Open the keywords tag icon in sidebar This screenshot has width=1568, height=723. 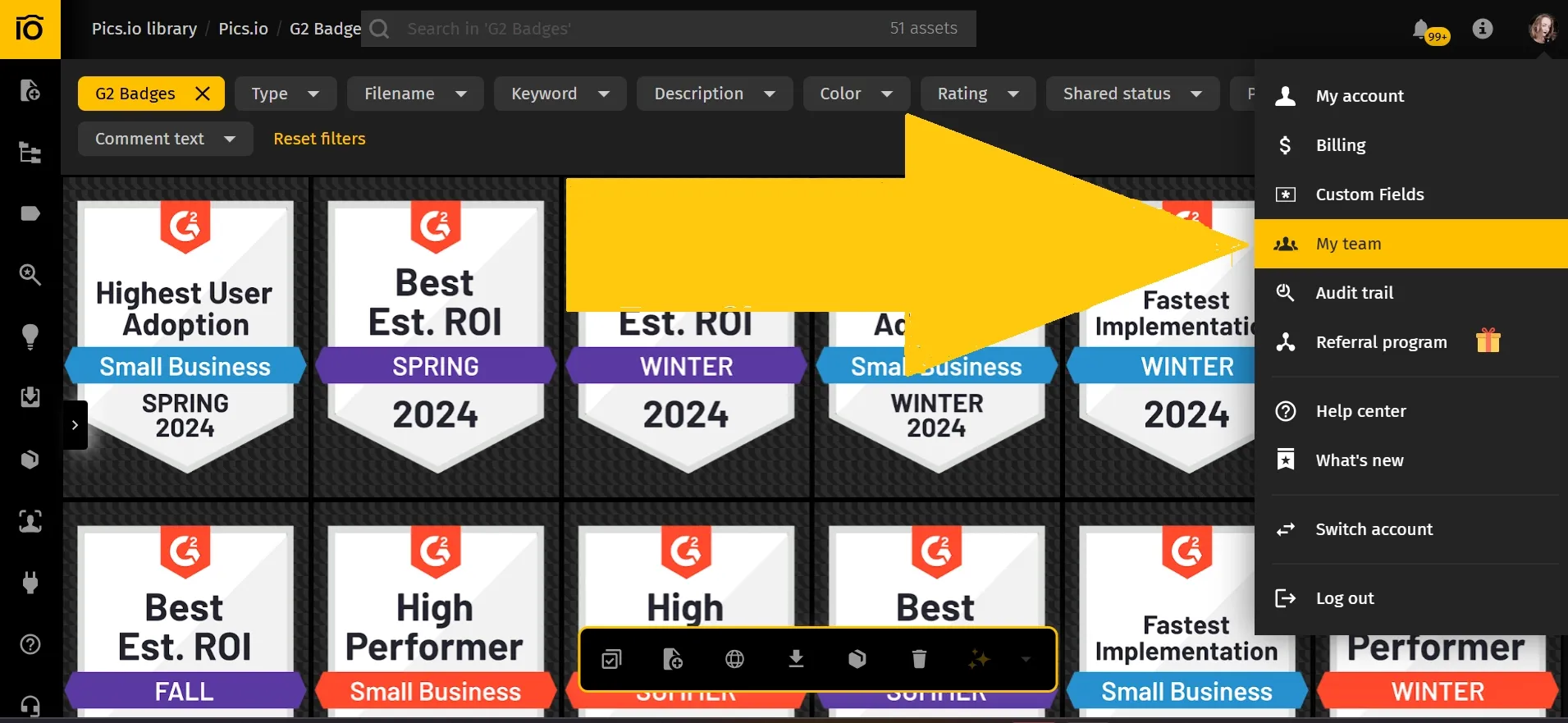pyautogui.click(x=30, y=213)
